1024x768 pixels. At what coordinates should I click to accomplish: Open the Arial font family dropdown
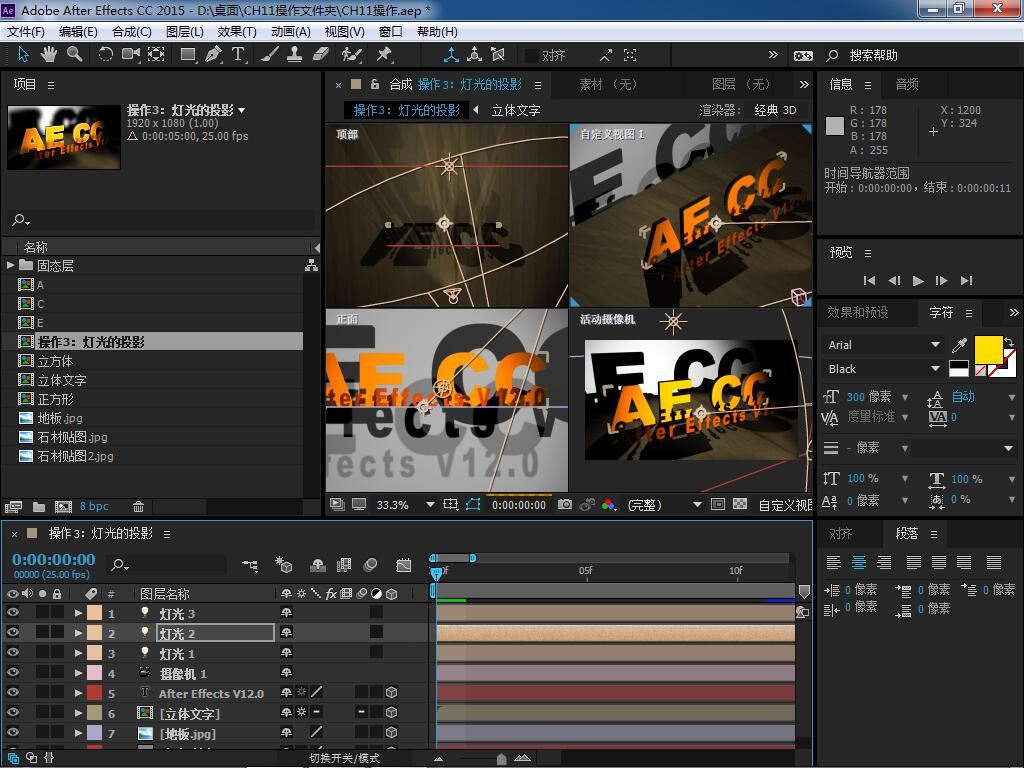[x=884, y=345]
